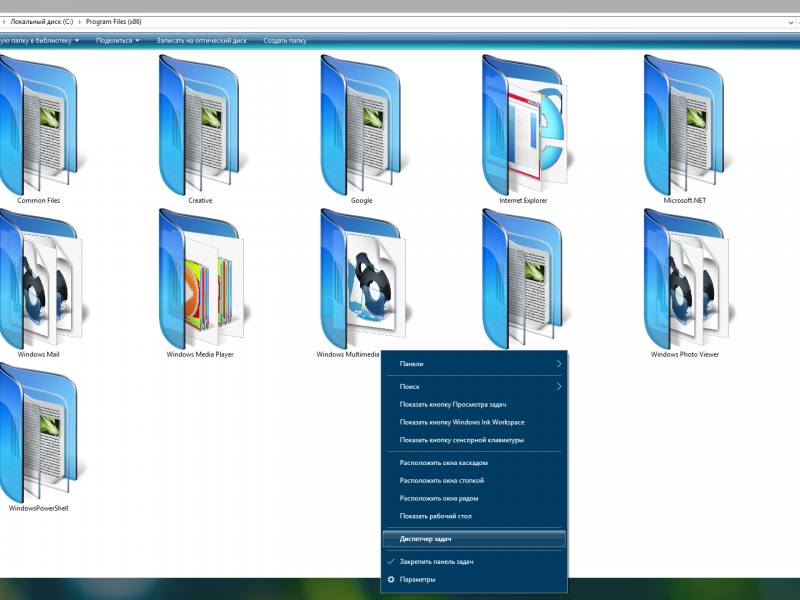The image size is (800, 600).
Task: Click the Windows Photo Viewer name label
Action: (685, 355)
